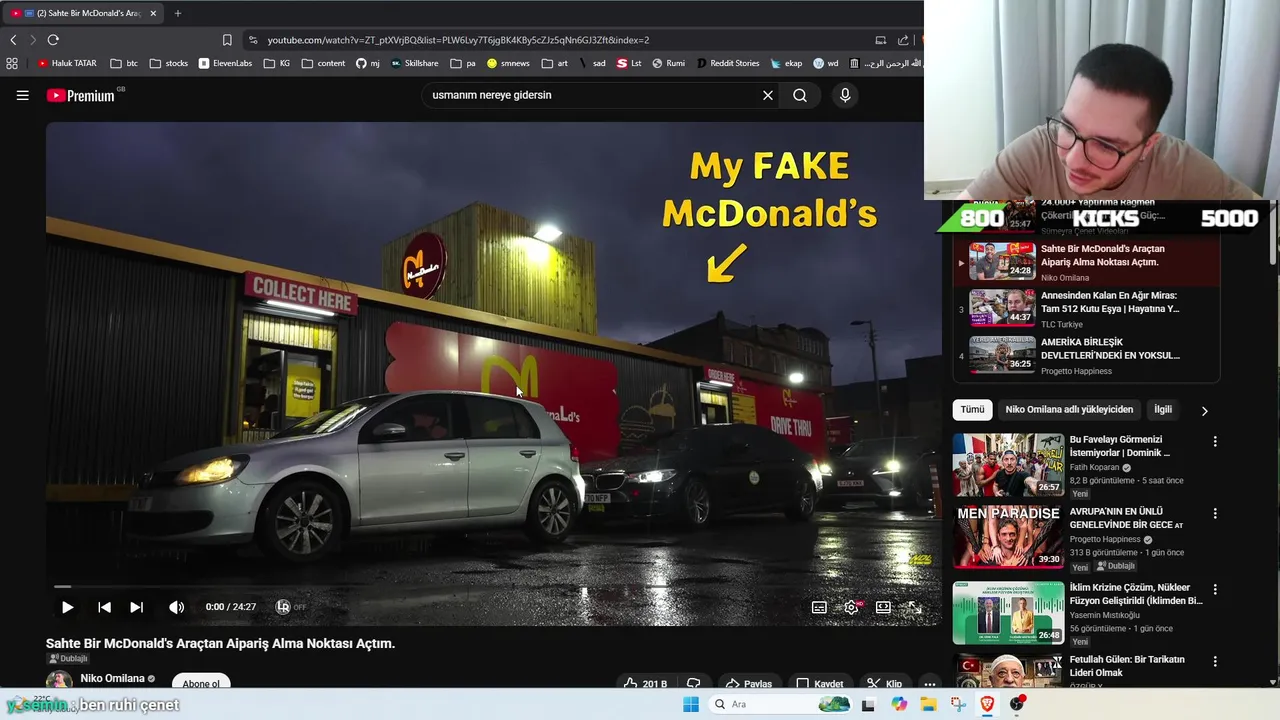This screenshot has height=720, width=1280.
Task: Open the MEN PARADISE video thumbnail
Action: [1008, 537]
